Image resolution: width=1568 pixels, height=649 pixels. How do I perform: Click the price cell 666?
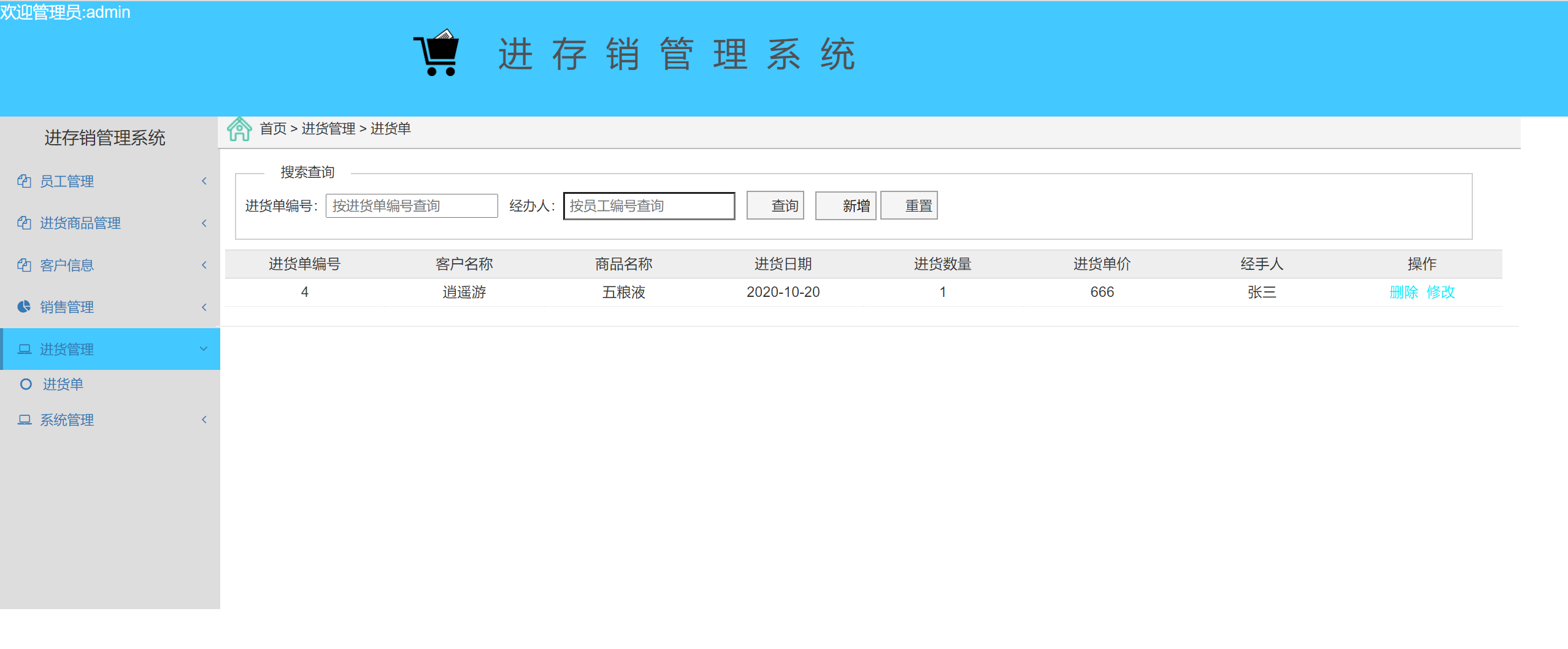pos(1102,292)
